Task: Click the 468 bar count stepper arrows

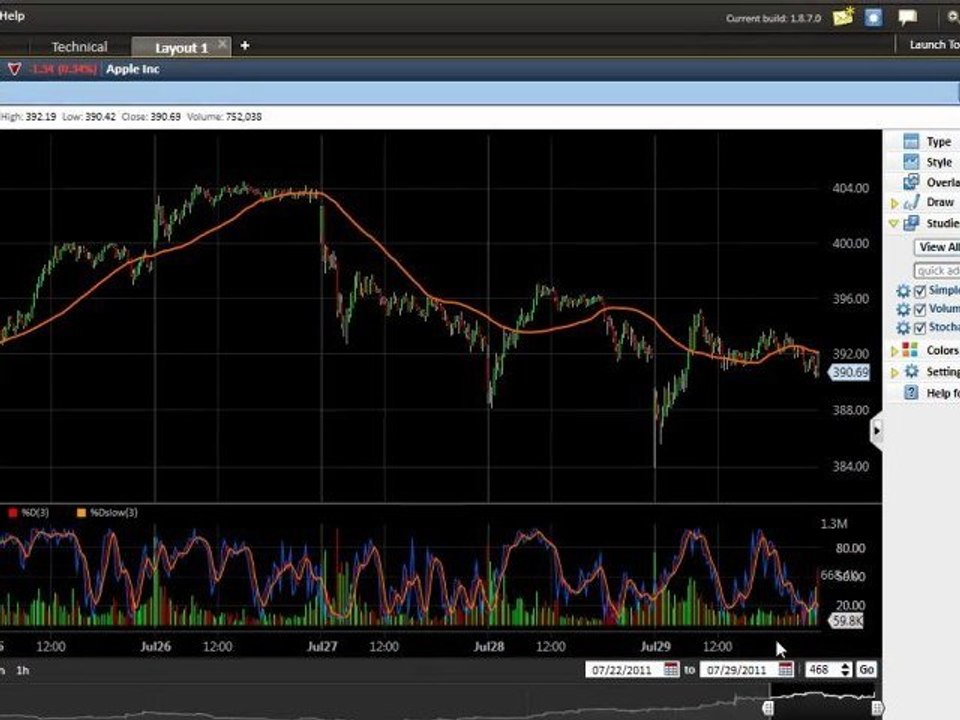Action: [846, 670]
